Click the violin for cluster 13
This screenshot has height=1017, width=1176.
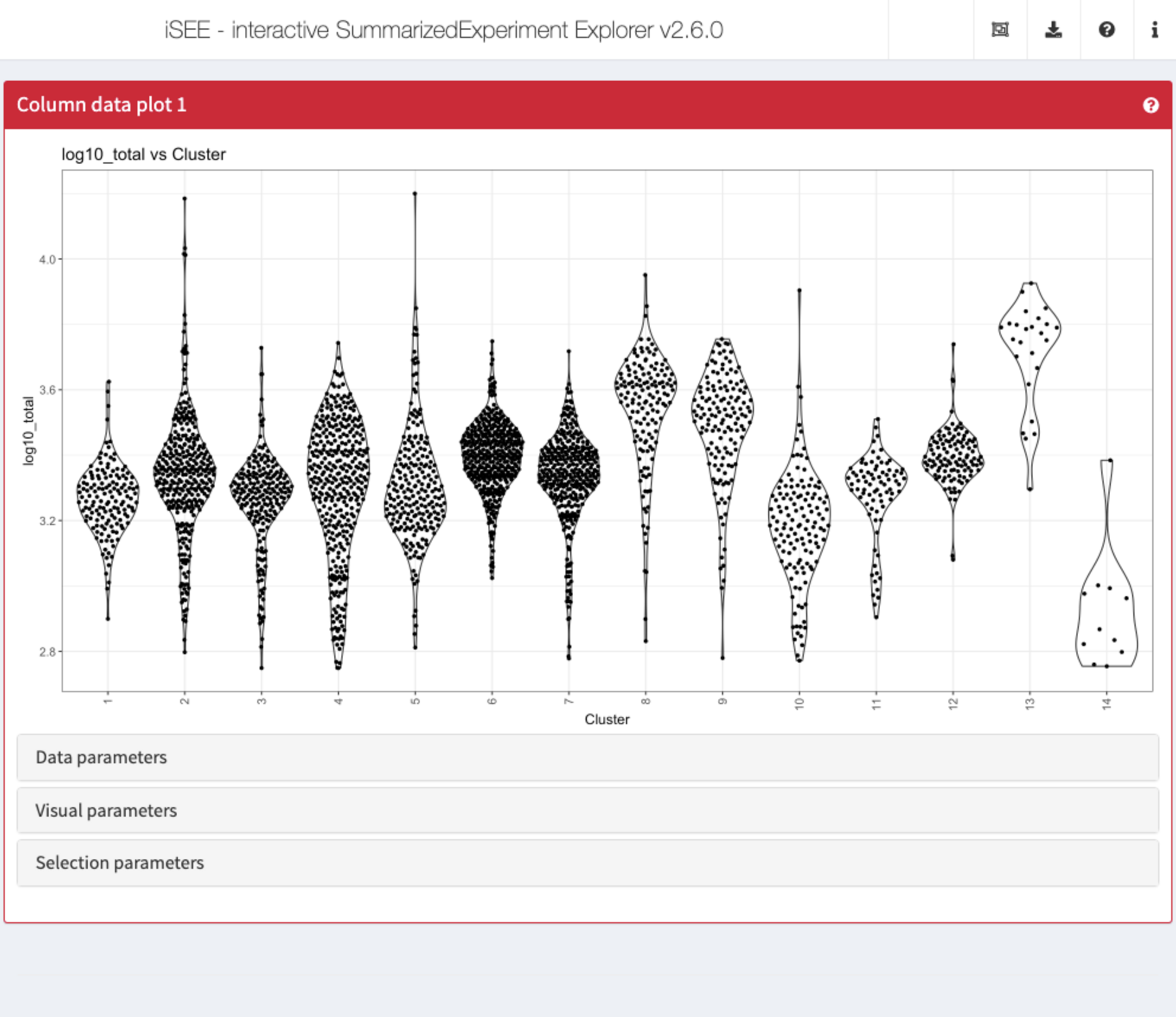(x=1030, y=385)
